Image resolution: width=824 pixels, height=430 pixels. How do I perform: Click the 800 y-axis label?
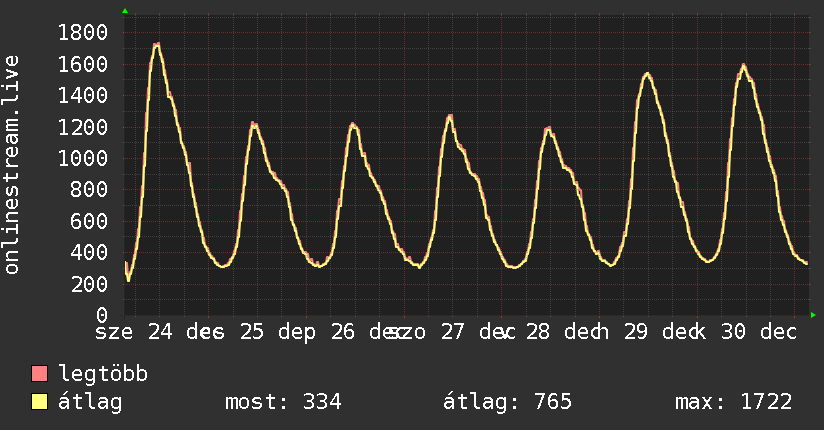[x=89, y=190]
